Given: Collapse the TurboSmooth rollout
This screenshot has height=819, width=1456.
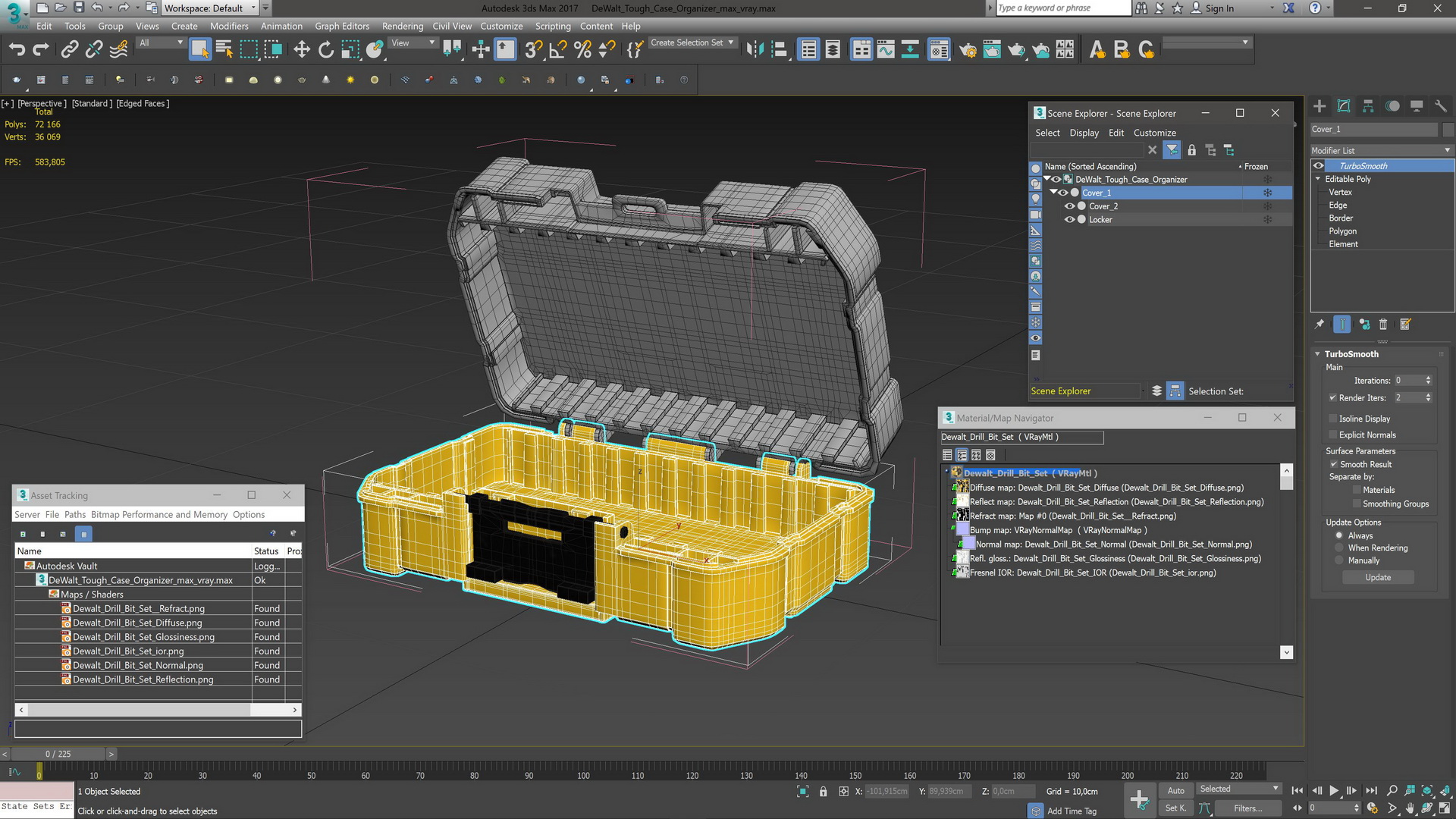Looking at the screenshot, I should 1318,354.
